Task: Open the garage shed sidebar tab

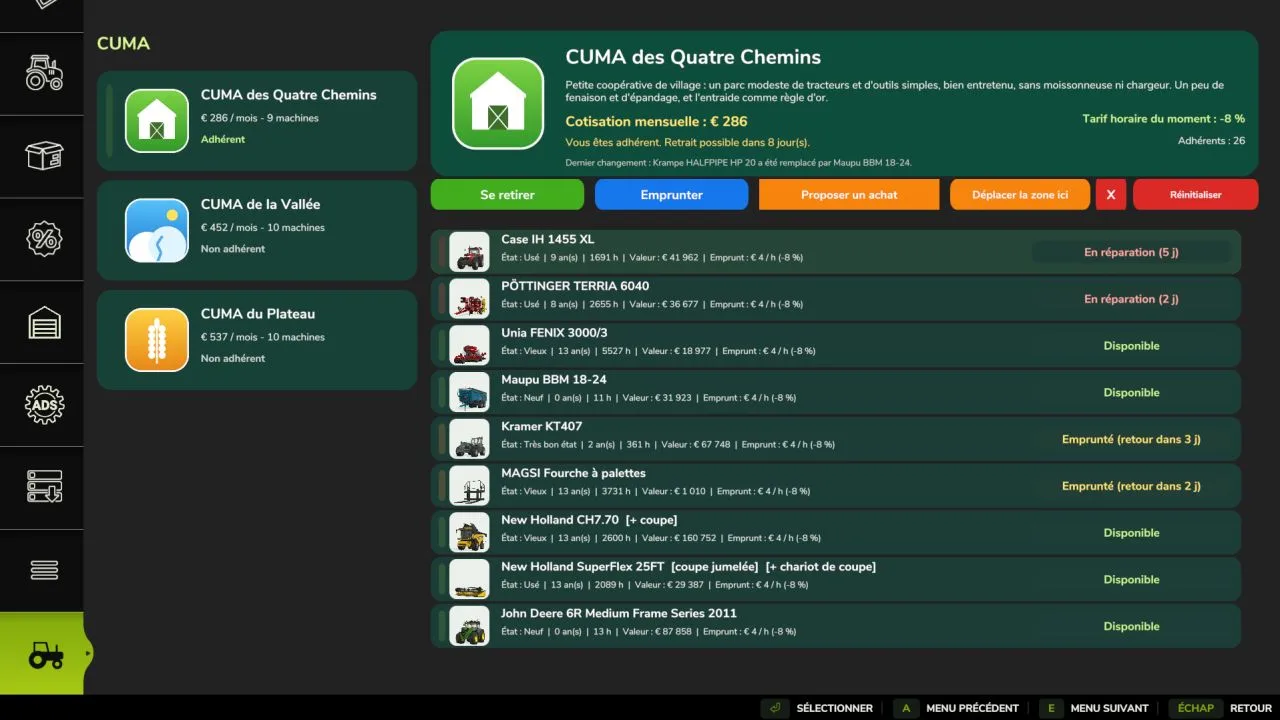Action: [x=43, y=322]
